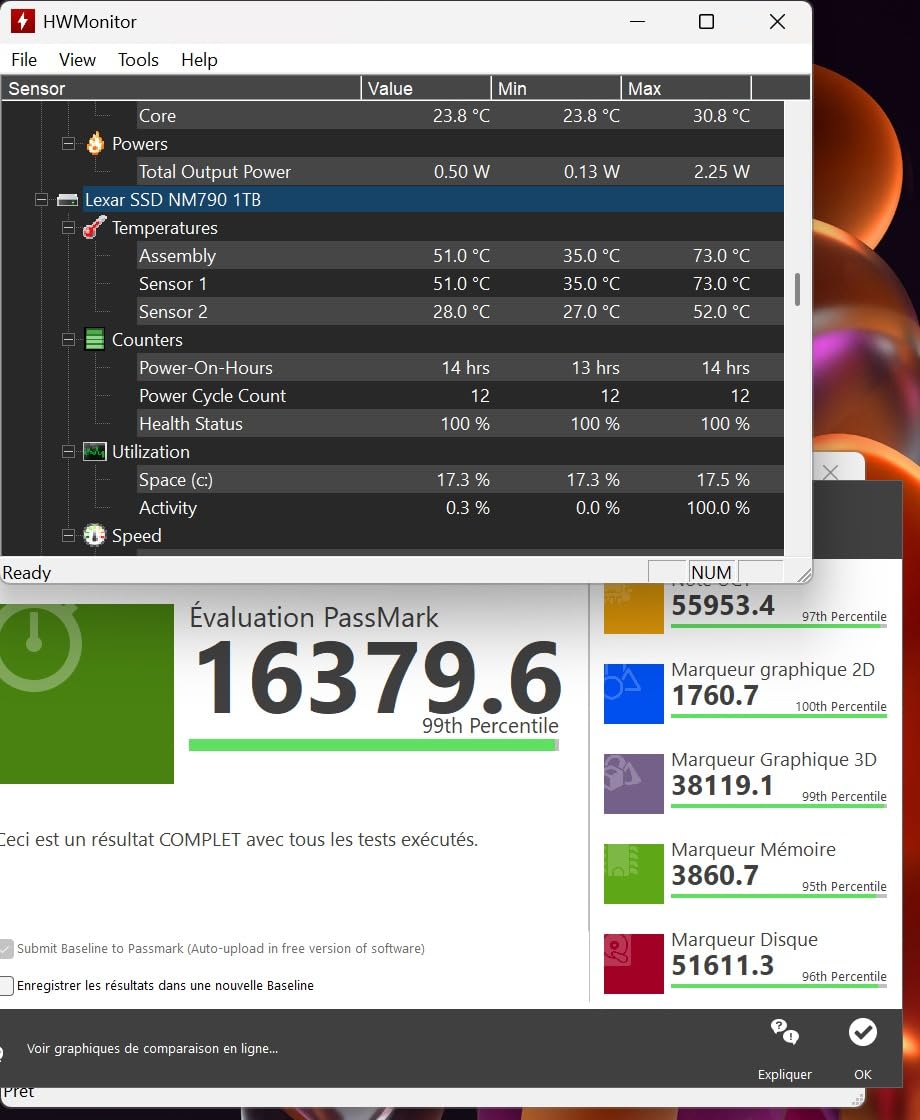
Task: Open the View menu
Action: point(77,60)
